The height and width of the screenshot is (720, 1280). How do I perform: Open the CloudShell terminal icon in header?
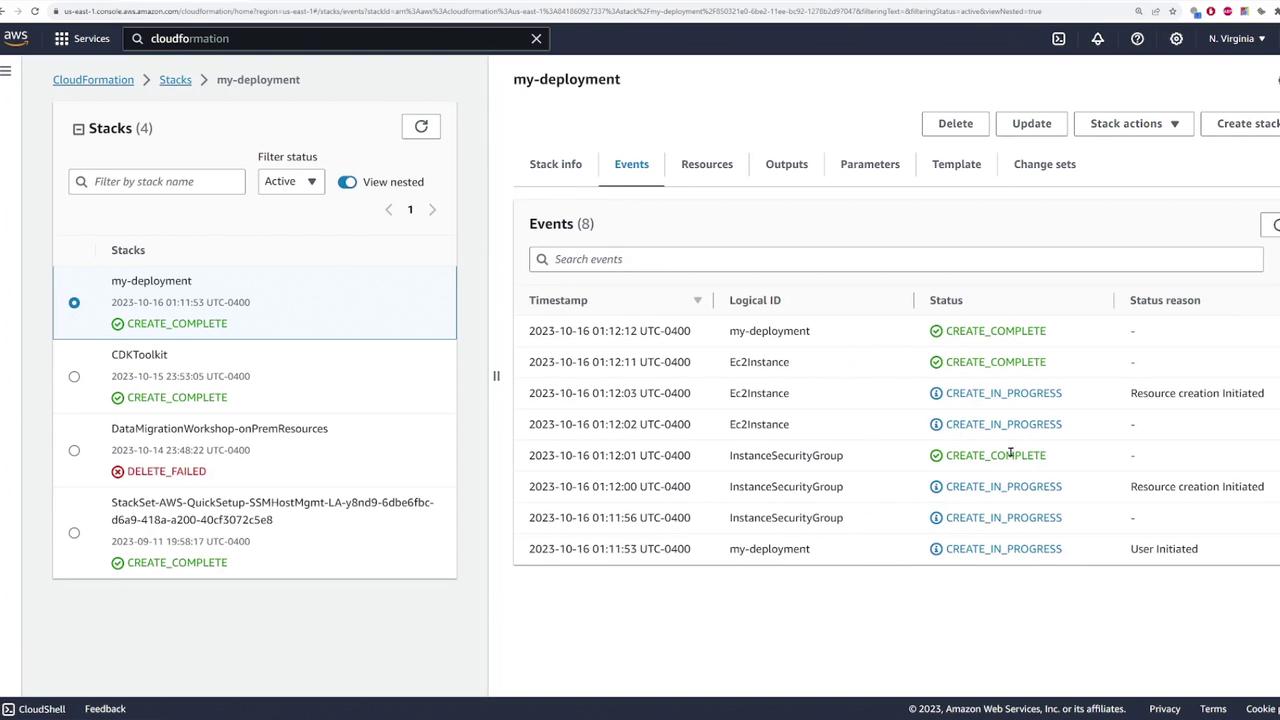pos(1058,38)
